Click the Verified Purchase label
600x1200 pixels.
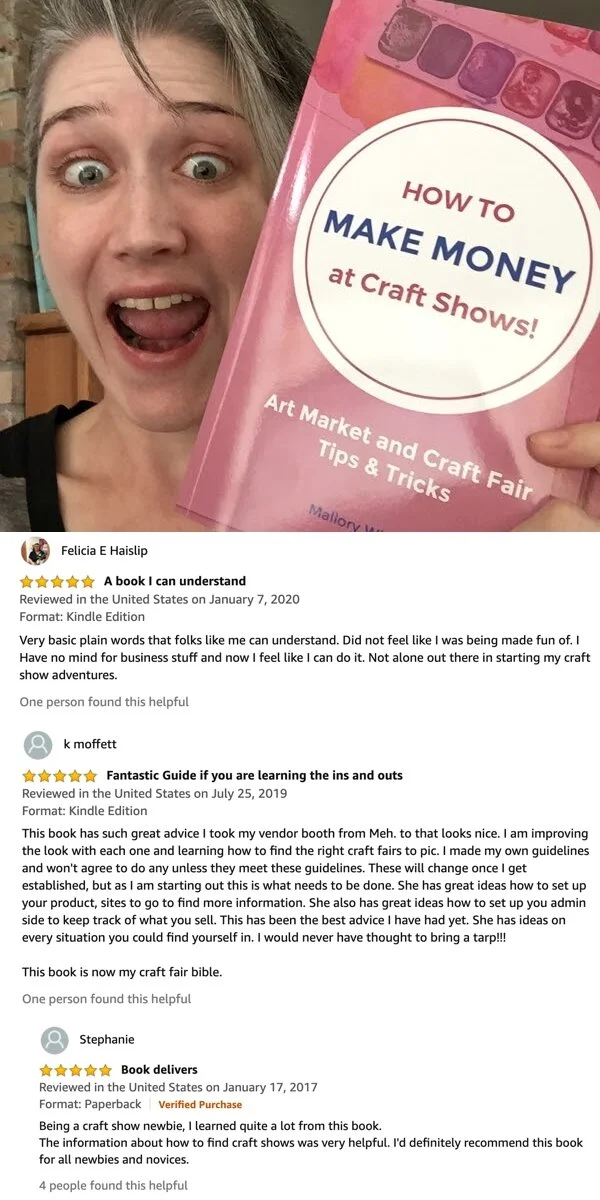tap(200, 1105)
